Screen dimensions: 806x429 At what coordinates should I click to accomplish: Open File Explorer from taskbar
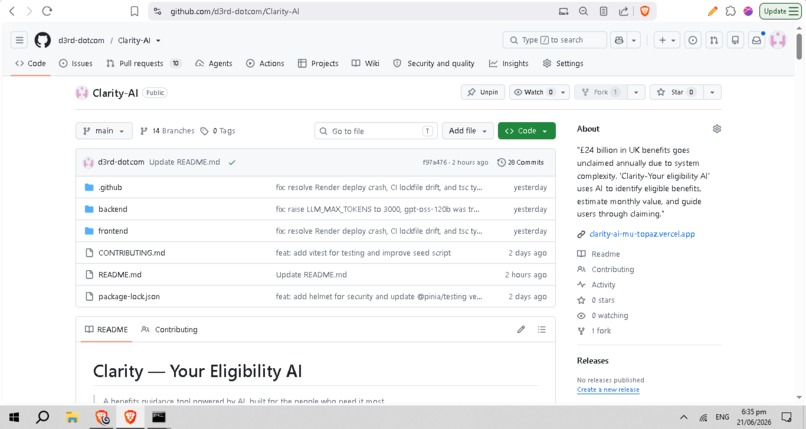click(72, 417)
